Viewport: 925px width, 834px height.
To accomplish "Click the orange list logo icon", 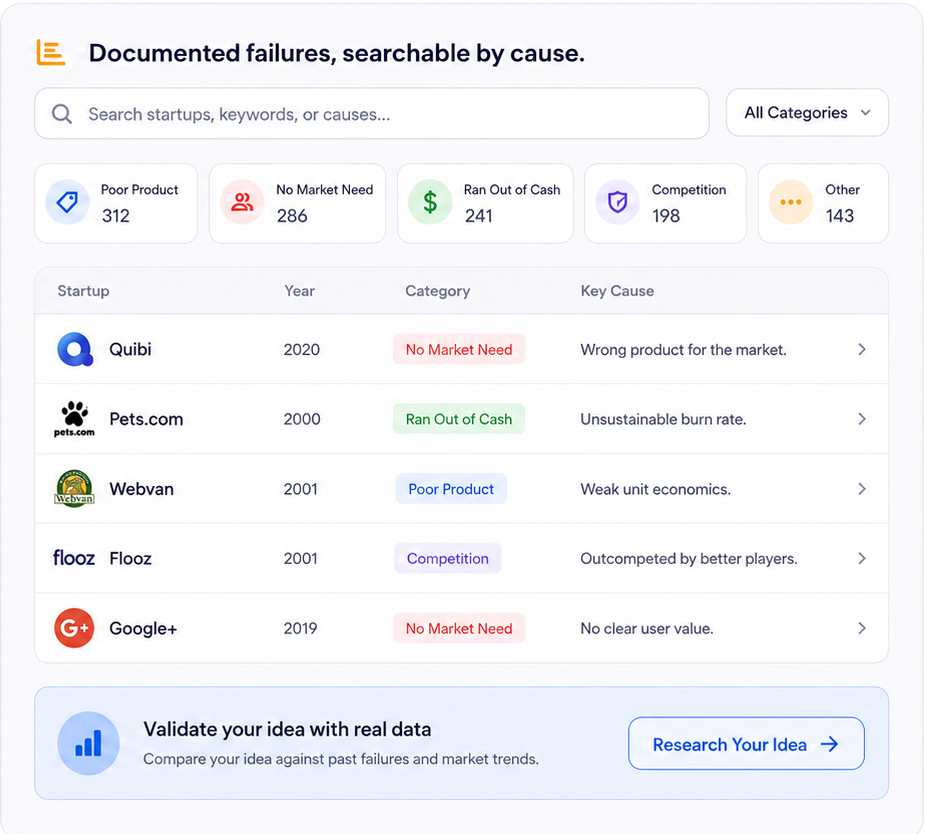I will tap(50, 52).
